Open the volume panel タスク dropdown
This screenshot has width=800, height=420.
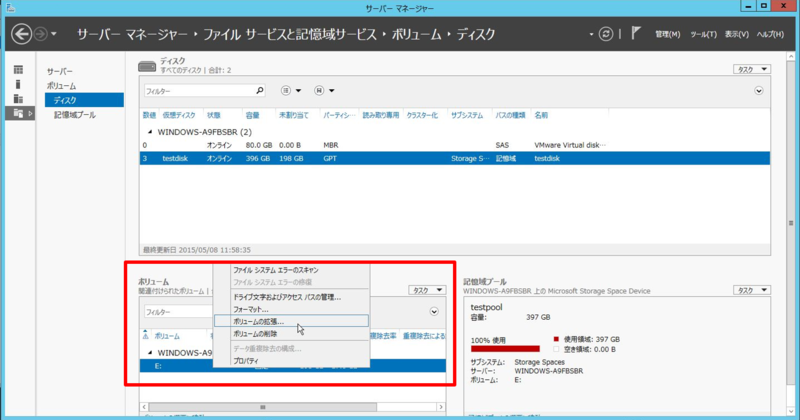[x=427, y=290]
